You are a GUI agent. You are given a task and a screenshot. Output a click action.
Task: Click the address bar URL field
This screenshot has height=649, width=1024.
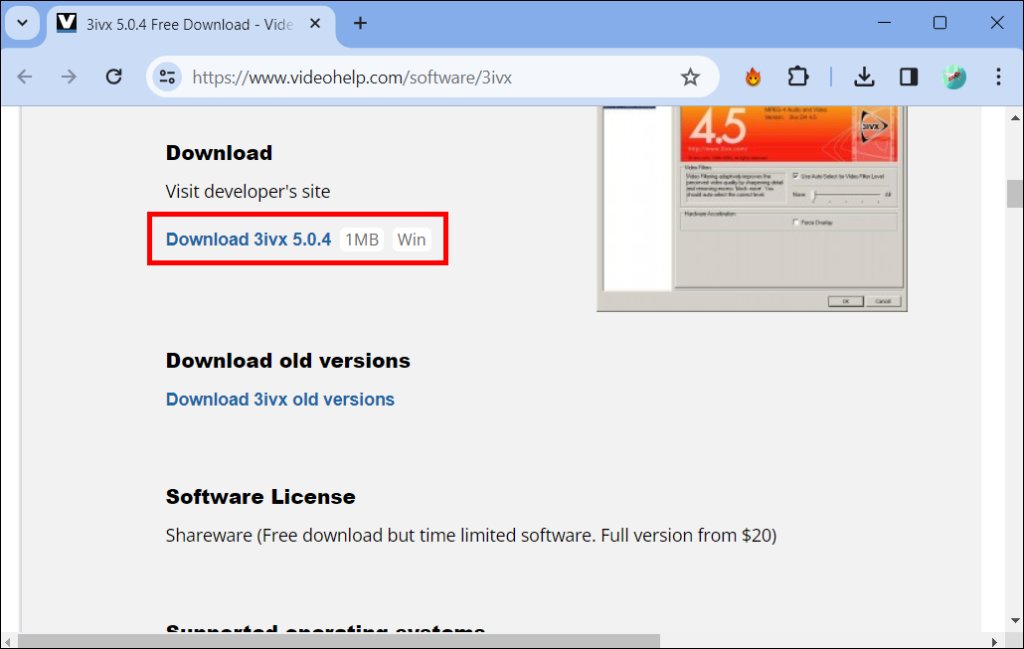point(400,76)
